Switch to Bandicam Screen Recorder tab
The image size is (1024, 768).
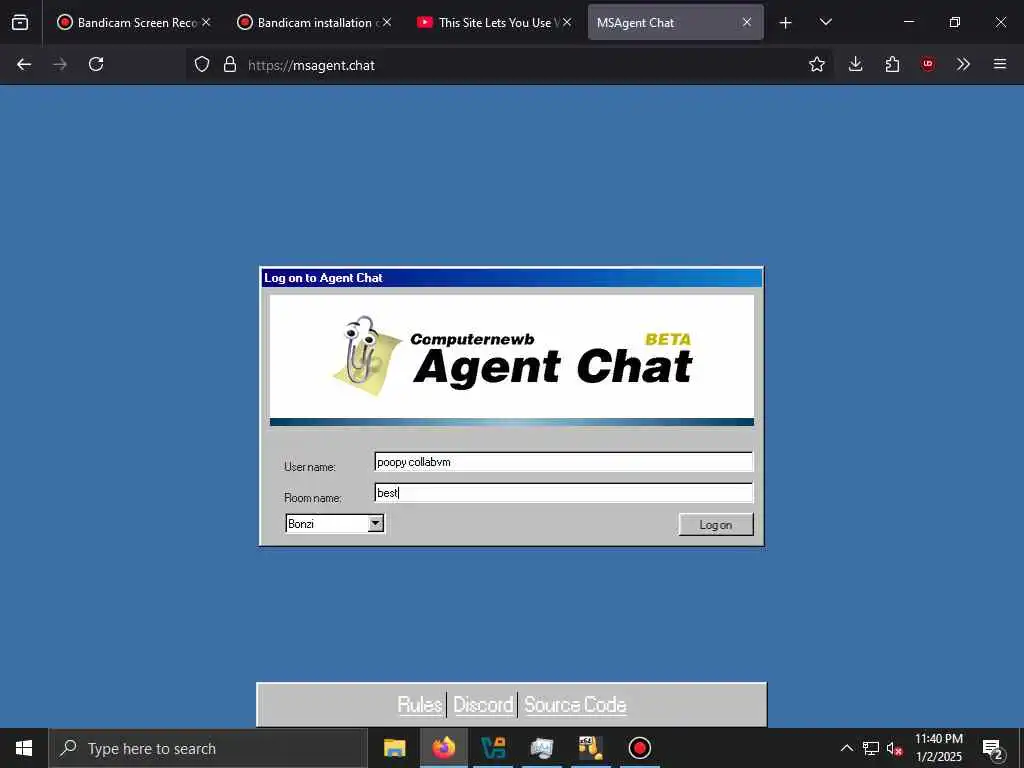(x=127, y=23)
